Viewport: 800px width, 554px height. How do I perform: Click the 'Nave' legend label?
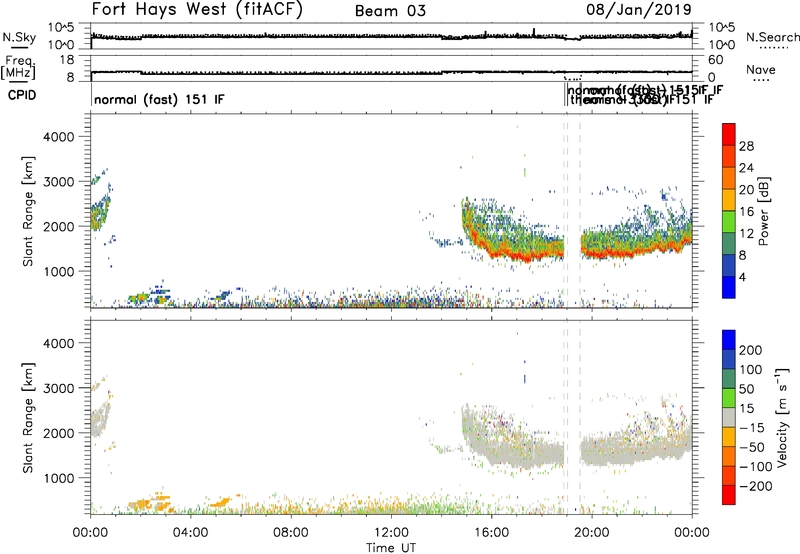click(x=761, y=69)
